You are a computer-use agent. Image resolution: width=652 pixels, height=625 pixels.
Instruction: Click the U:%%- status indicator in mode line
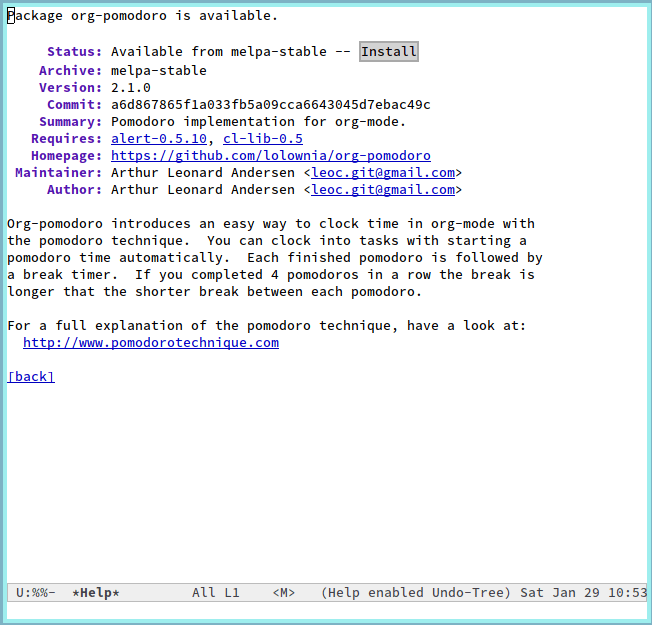[x=35, y=593]
